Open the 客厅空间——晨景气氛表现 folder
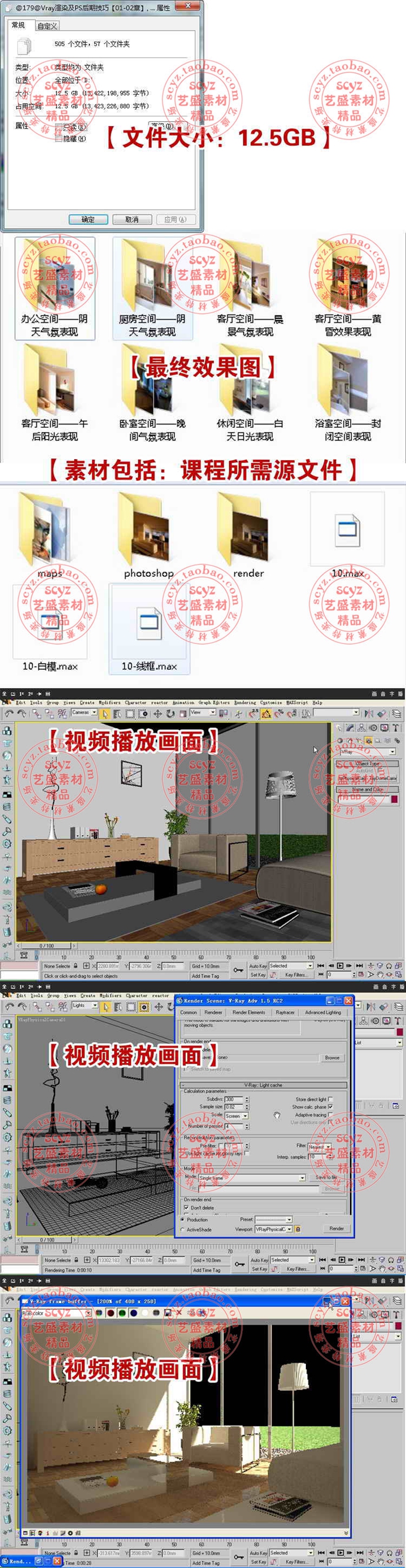Viewport: 406px width, 1568px height. point(250,288)
